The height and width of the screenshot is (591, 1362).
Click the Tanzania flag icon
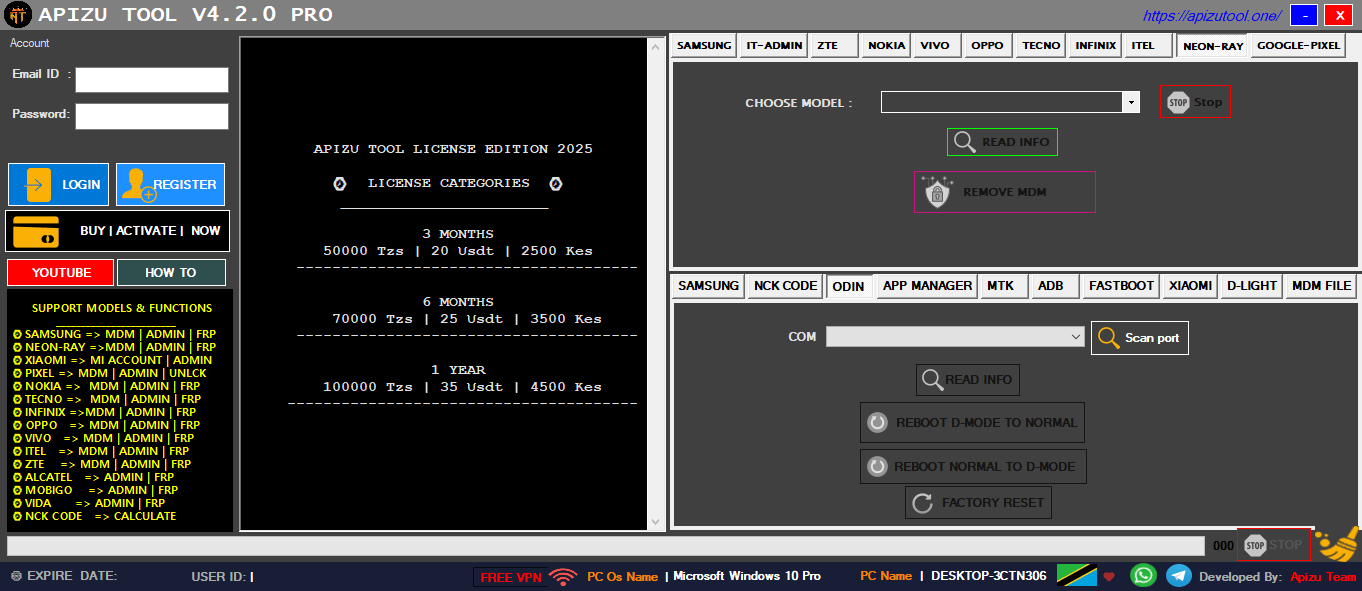(x=1077, y=576)
